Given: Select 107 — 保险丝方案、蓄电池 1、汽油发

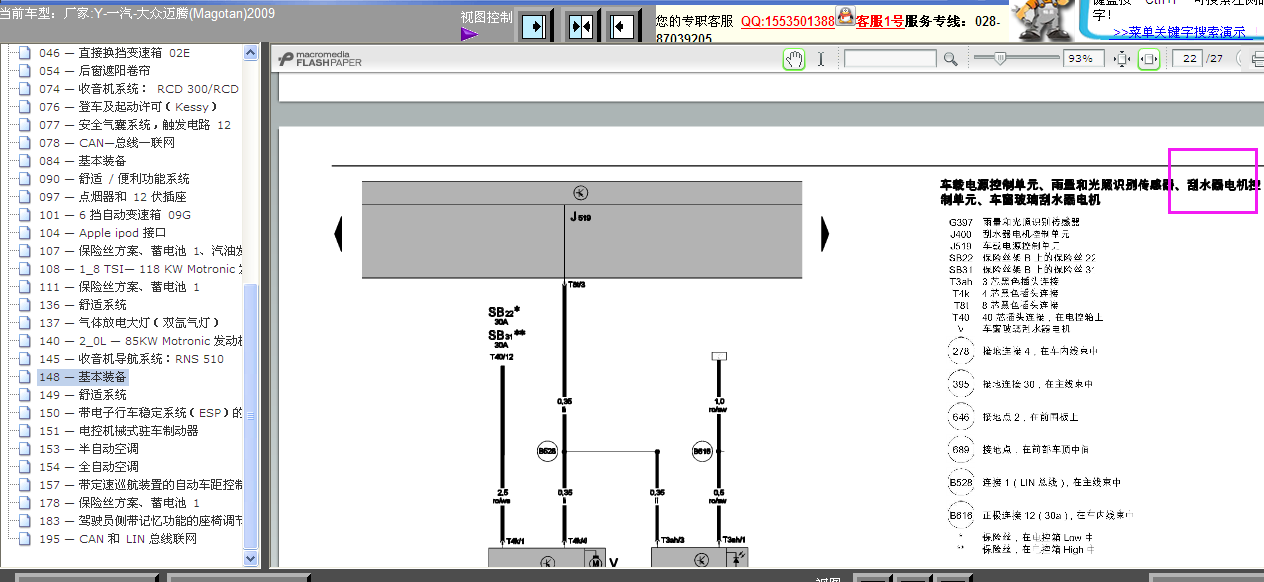Looking at the screenshot, I should 140,251.
